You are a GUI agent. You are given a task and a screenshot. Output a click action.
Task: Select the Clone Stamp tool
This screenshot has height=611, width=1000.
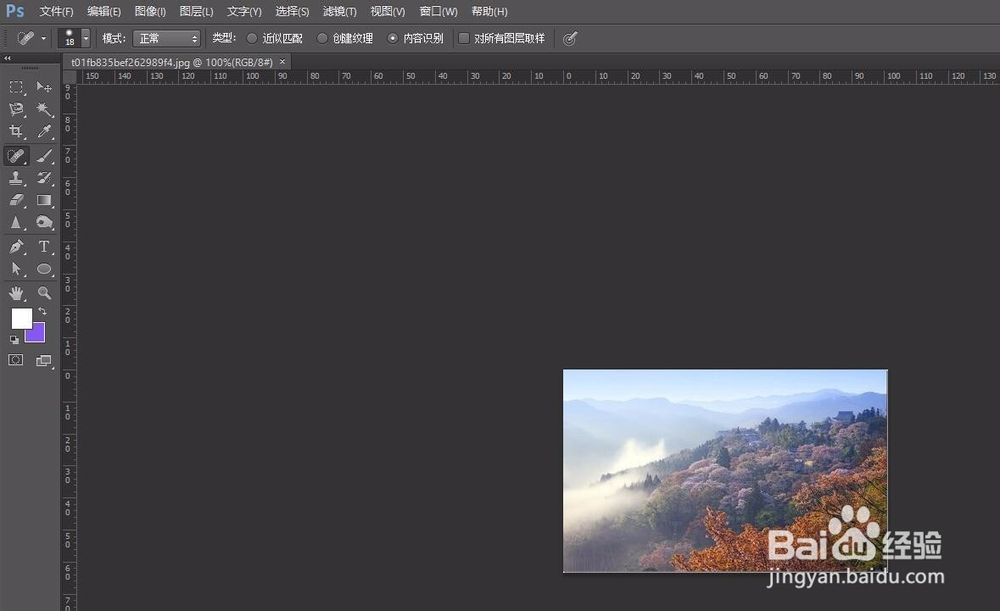point(16,178)
